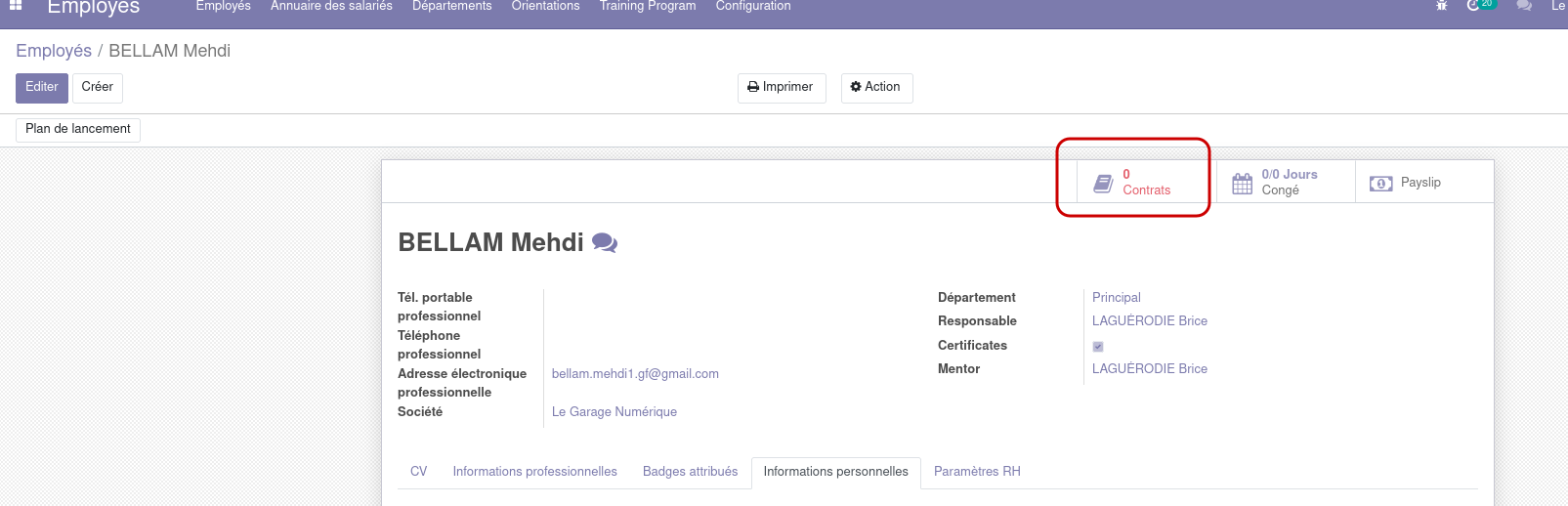The width and height of the screenshot is (1568, 506).
Task: Click the Société field label
Action: [420, 412]
